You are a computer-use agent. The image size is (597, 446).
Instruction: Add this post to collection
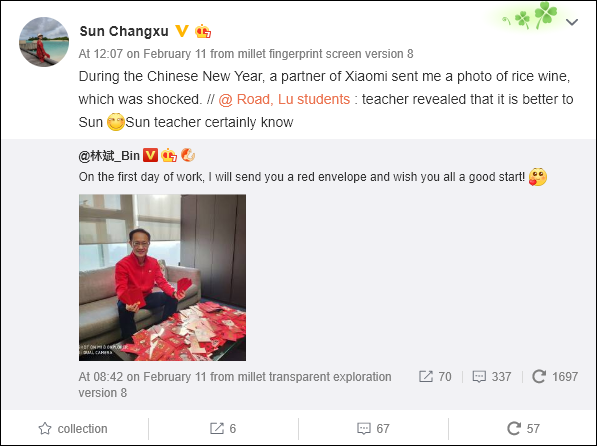click(x=73, y=429)
